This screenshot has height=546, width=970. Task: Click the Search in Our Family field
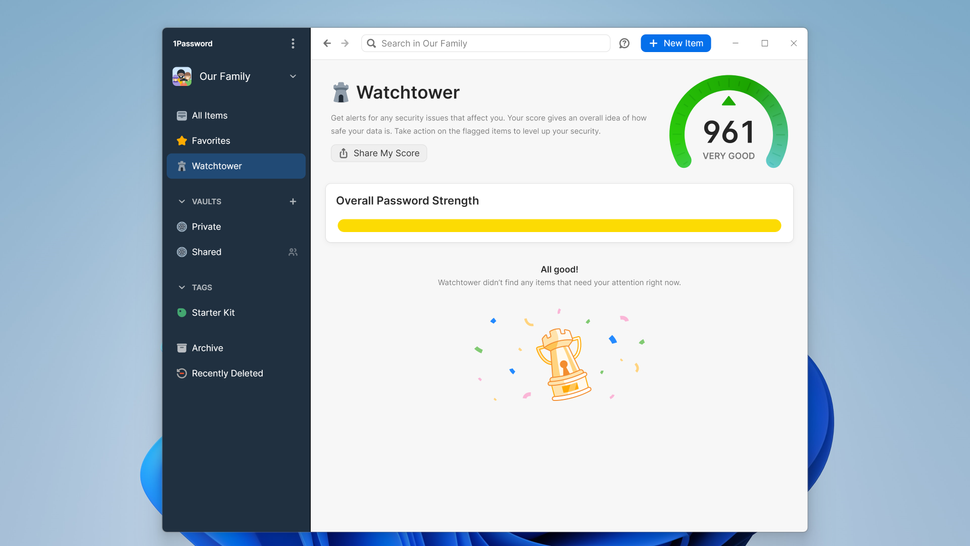[x=486, y=43]
